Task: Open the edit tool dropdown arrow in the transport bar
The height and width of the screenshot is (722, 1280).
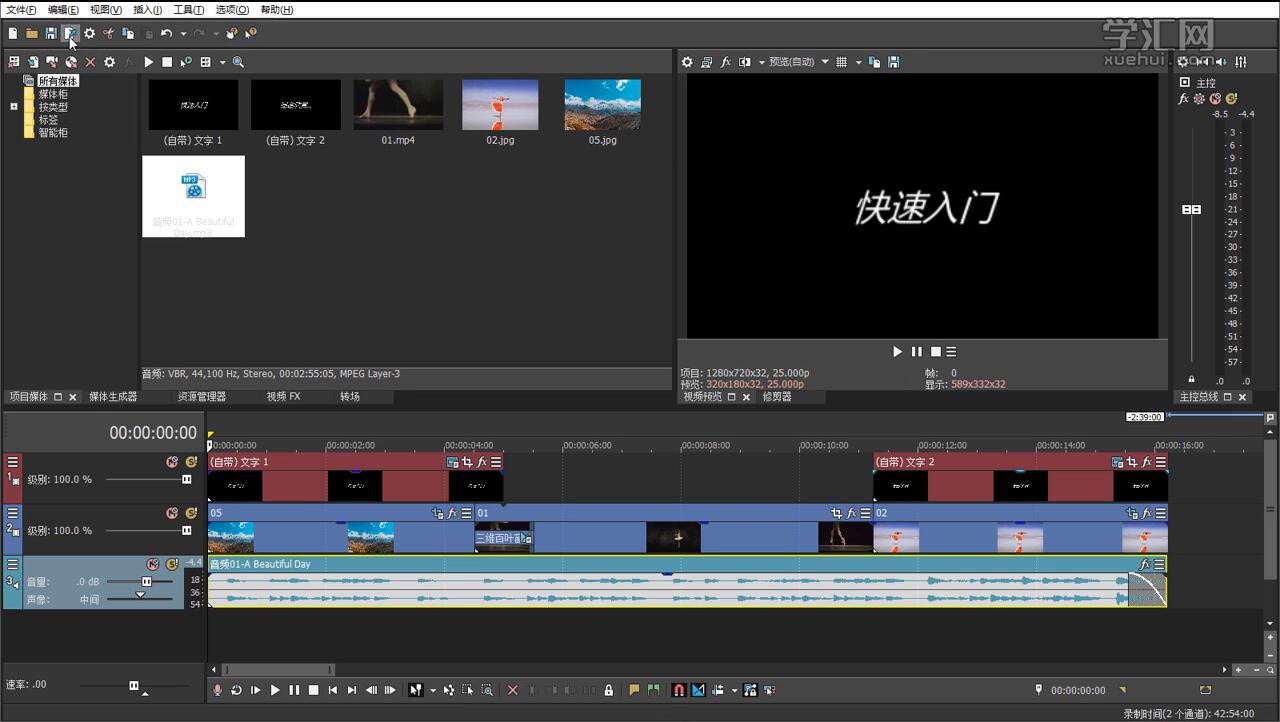Action: point(433,690)
